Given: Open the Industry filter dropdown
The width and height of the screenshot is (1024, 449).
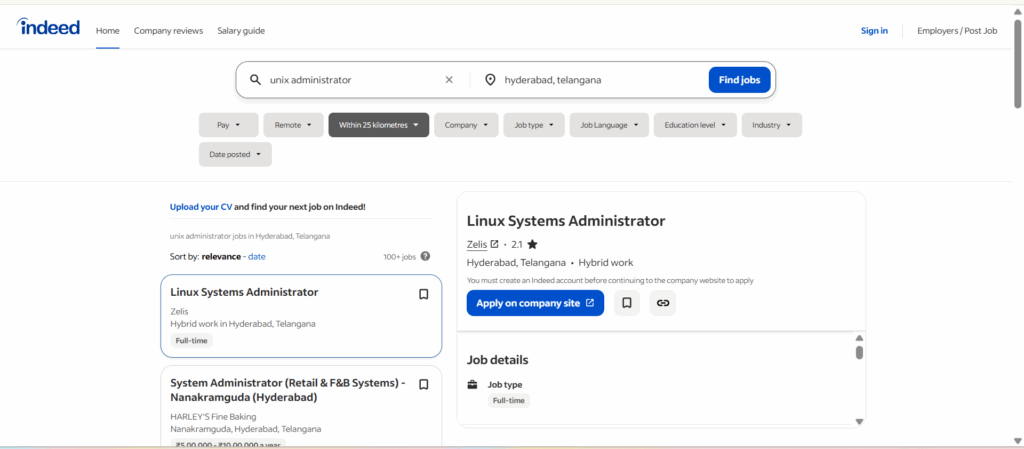Looking at the screenshot, I should coord(772,125).
